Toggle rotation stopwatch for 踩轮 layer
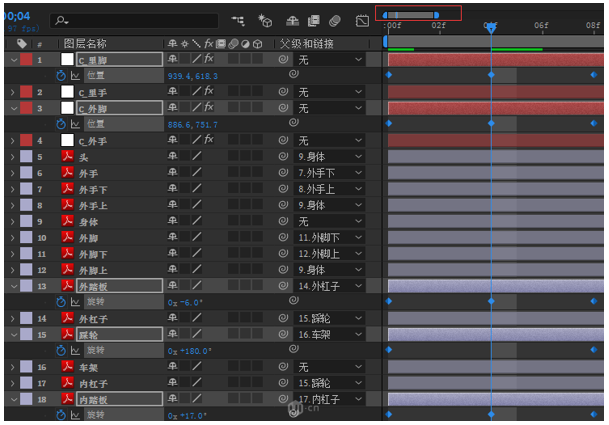The width and height of the screenshot is (609, 425). coord(61,351)
